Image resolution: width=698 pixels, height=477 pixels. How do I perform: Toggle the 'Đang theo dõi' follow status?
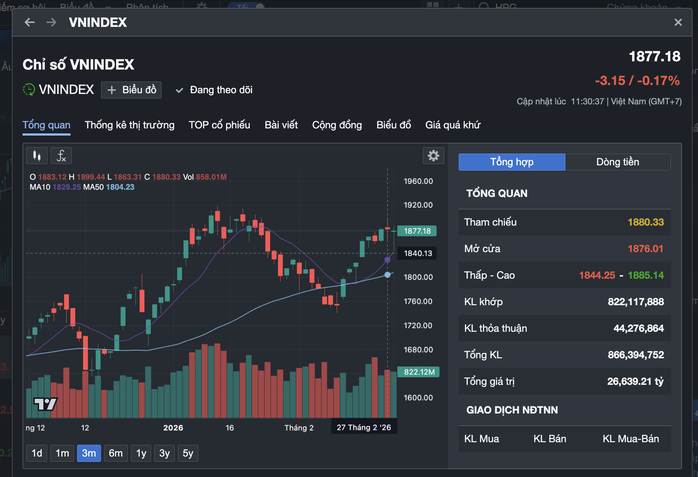[x=214, y=90]
